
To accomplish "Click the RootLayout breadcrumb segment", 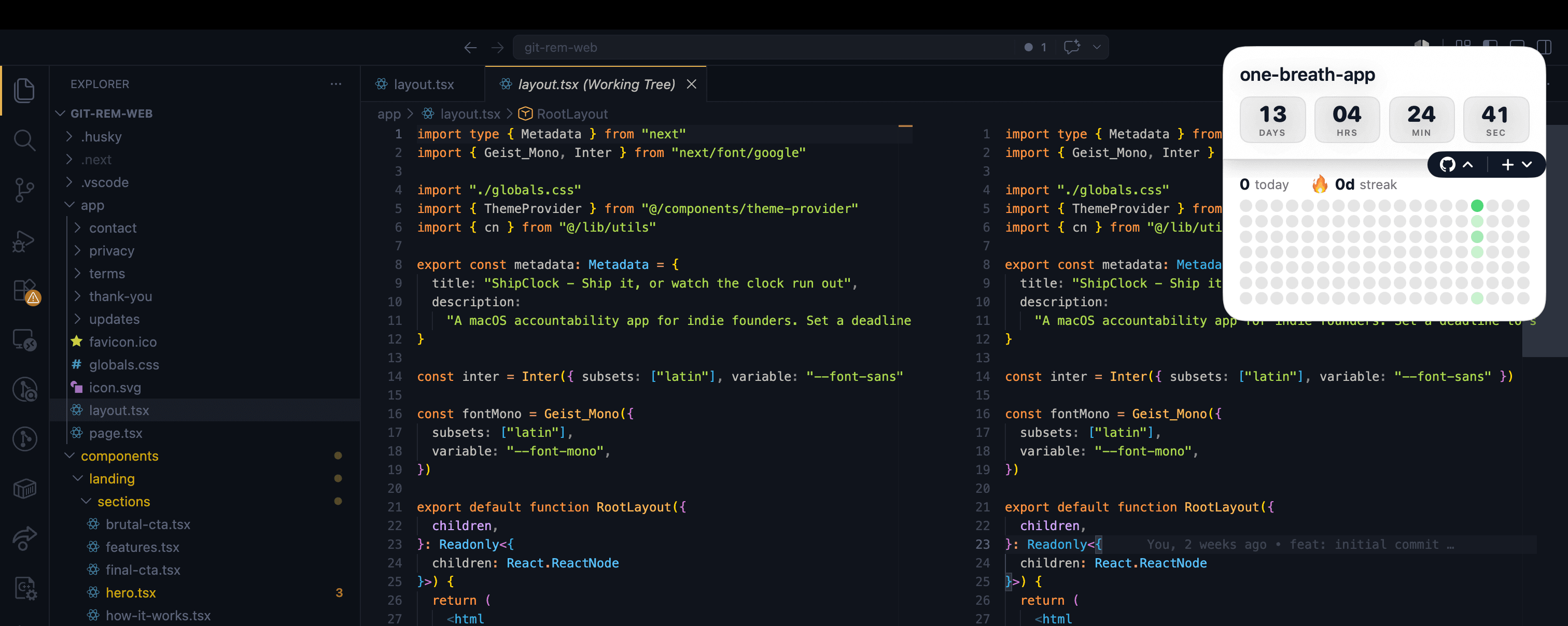I will [x=572, y=114].
